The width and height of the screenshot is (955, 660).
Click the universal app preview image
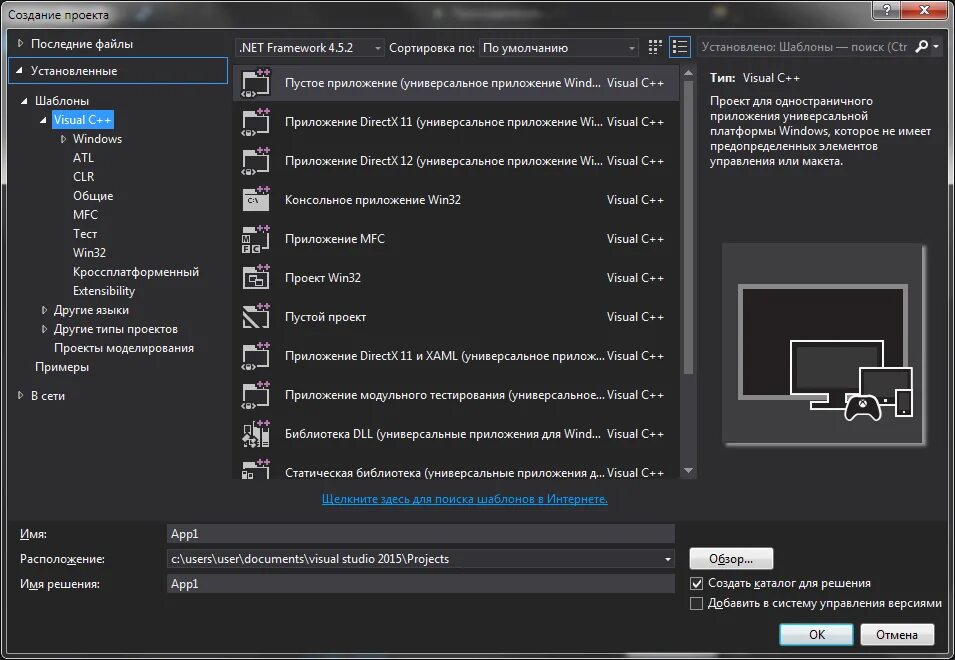click(x=823, y=345)
